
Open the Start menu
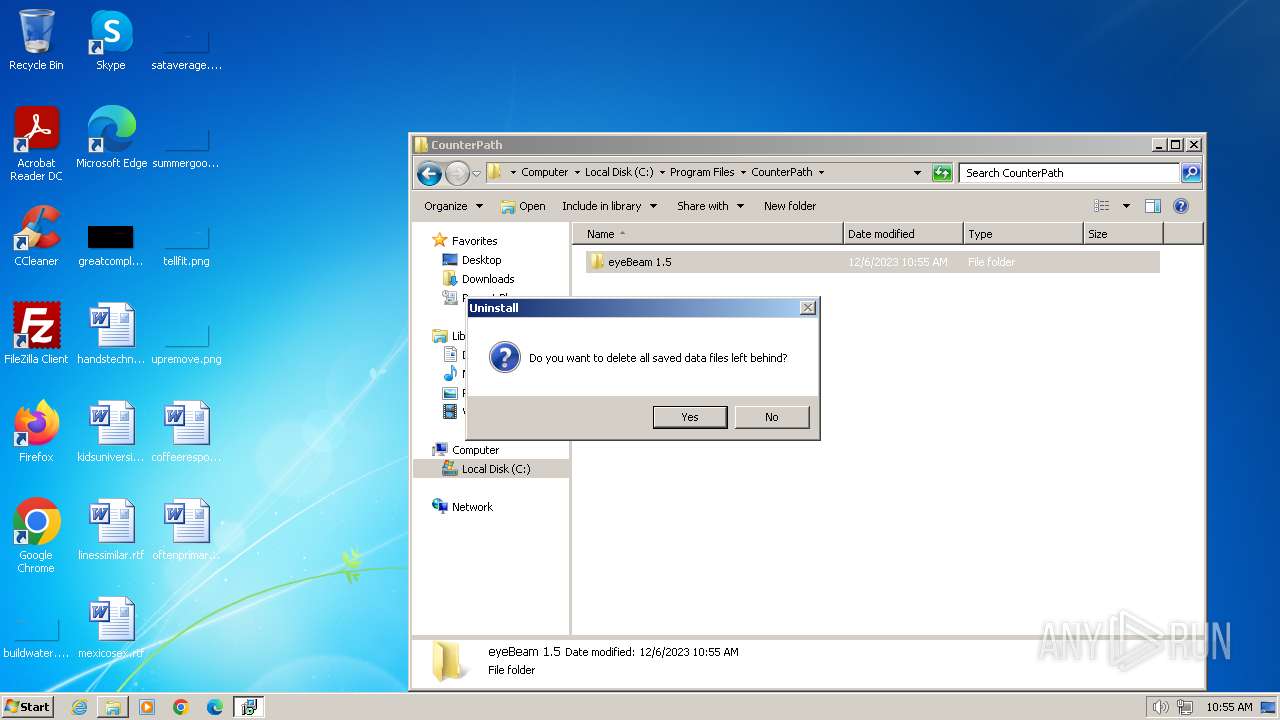click(28, 707)
